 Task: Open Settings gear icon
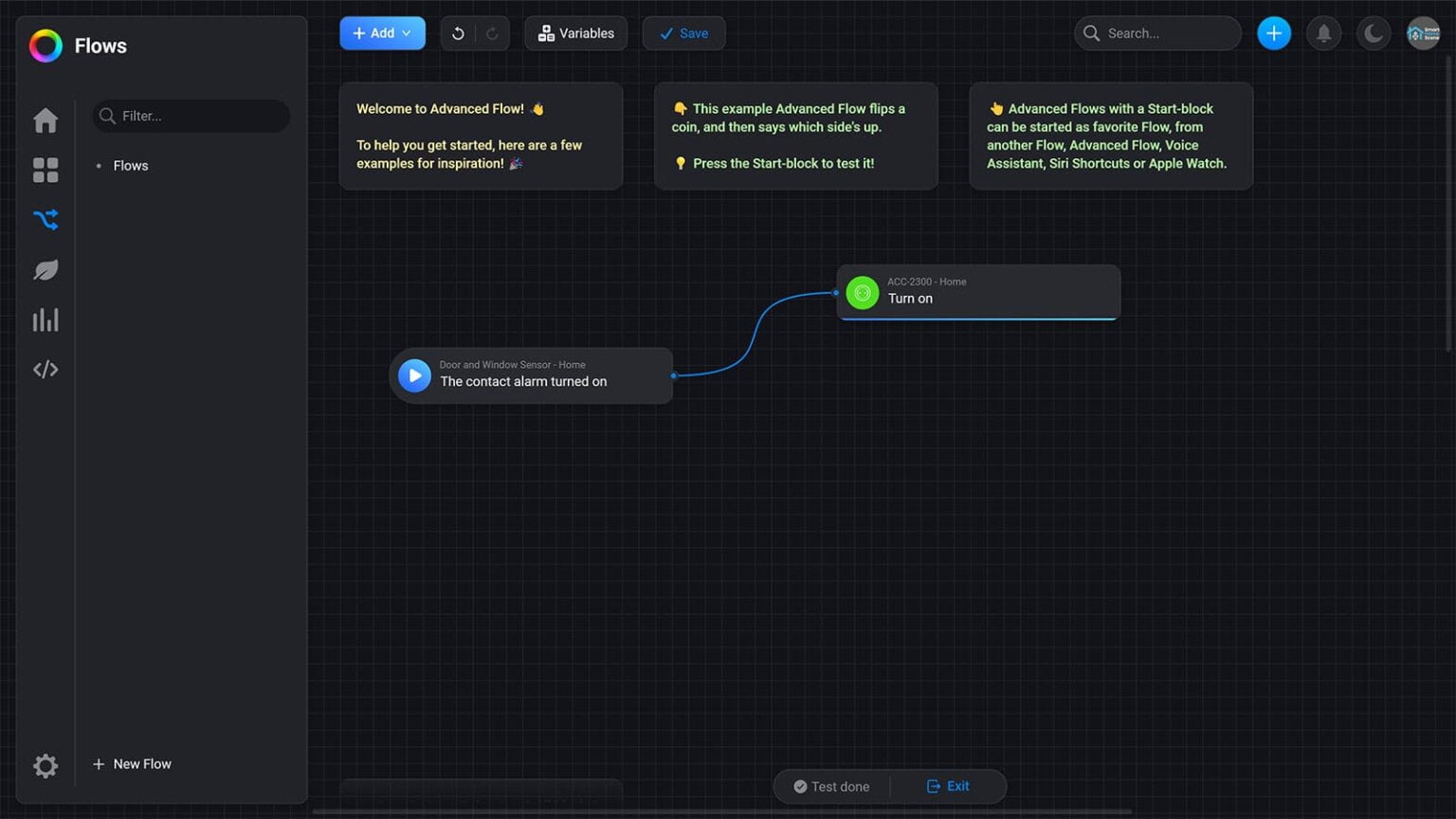45,766
